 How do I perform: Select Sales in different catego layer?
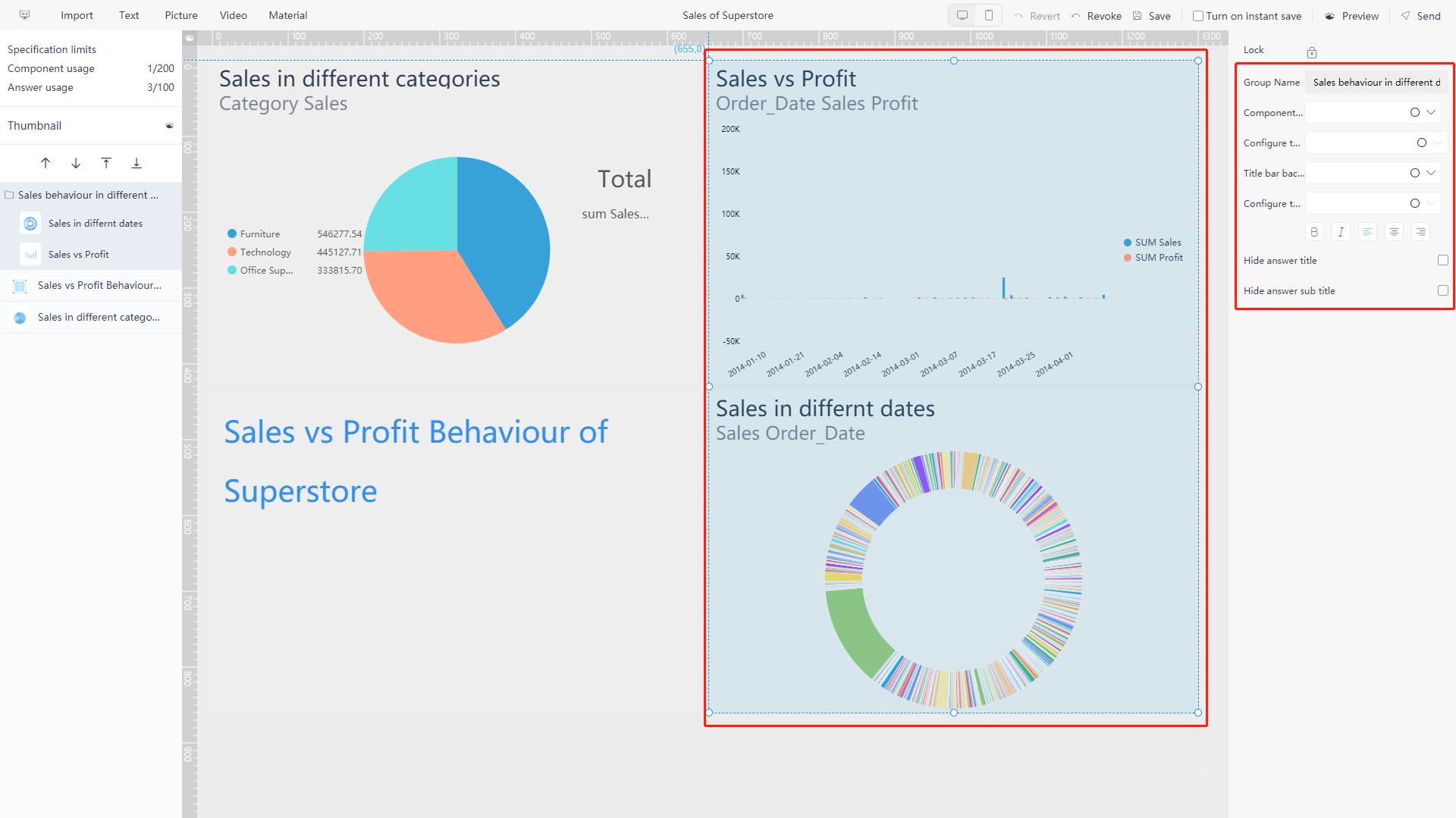(91, 318)
